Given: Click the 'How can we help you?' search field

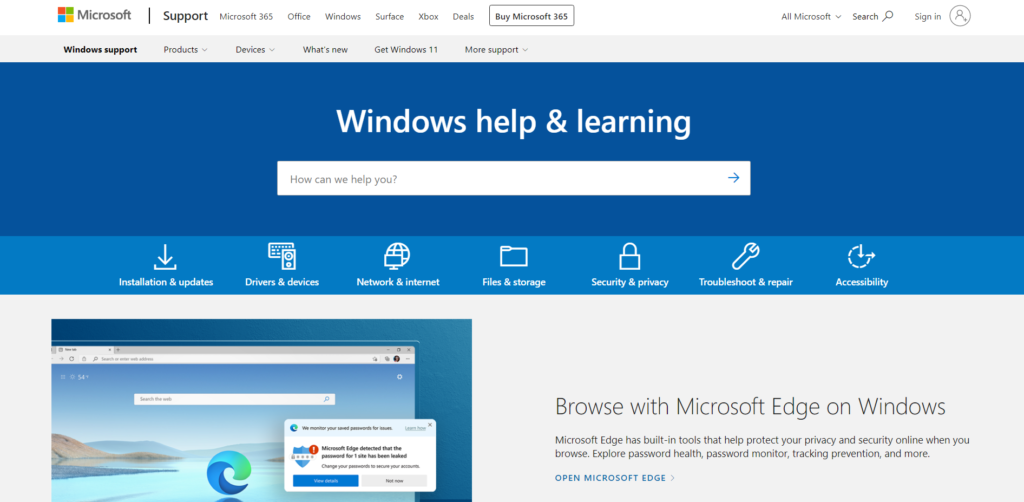Looking at the screenshot, I should coord(500,179).
